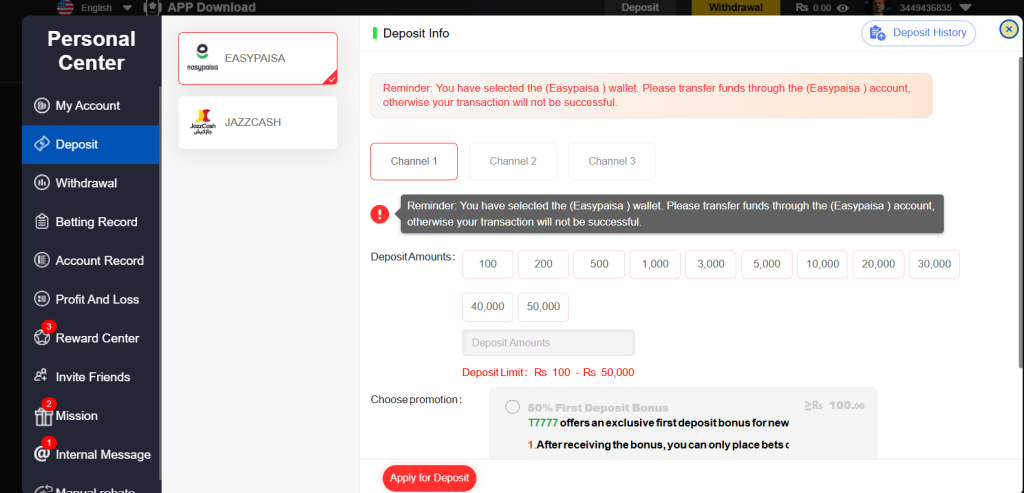Open Invite Friends menu item
This screenshot has width=1024, height=493.
pyautogui.click(x=91, y=377)
